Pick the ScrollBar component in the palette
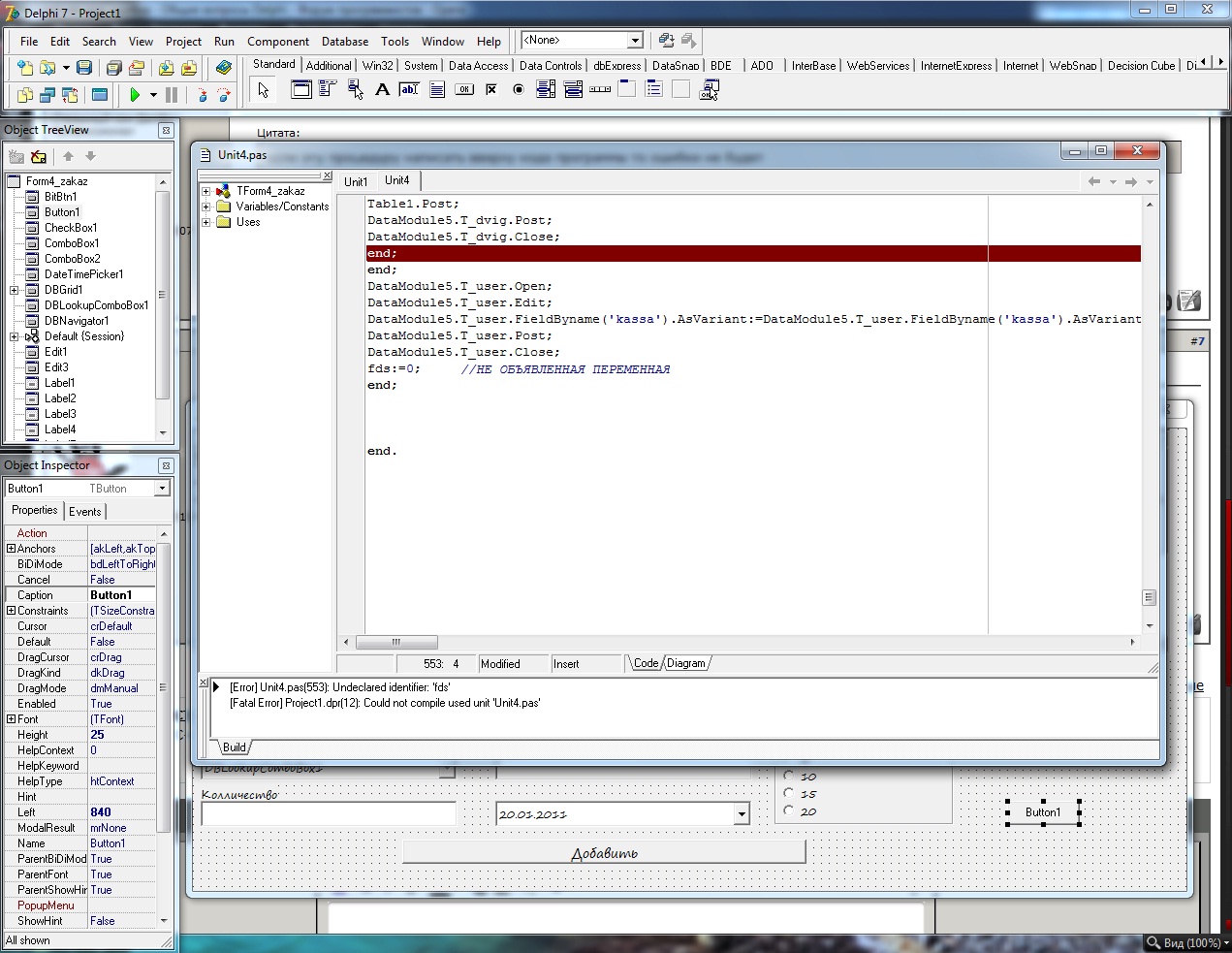This screenshot has height=953, width=1232. tap(600, 90)
